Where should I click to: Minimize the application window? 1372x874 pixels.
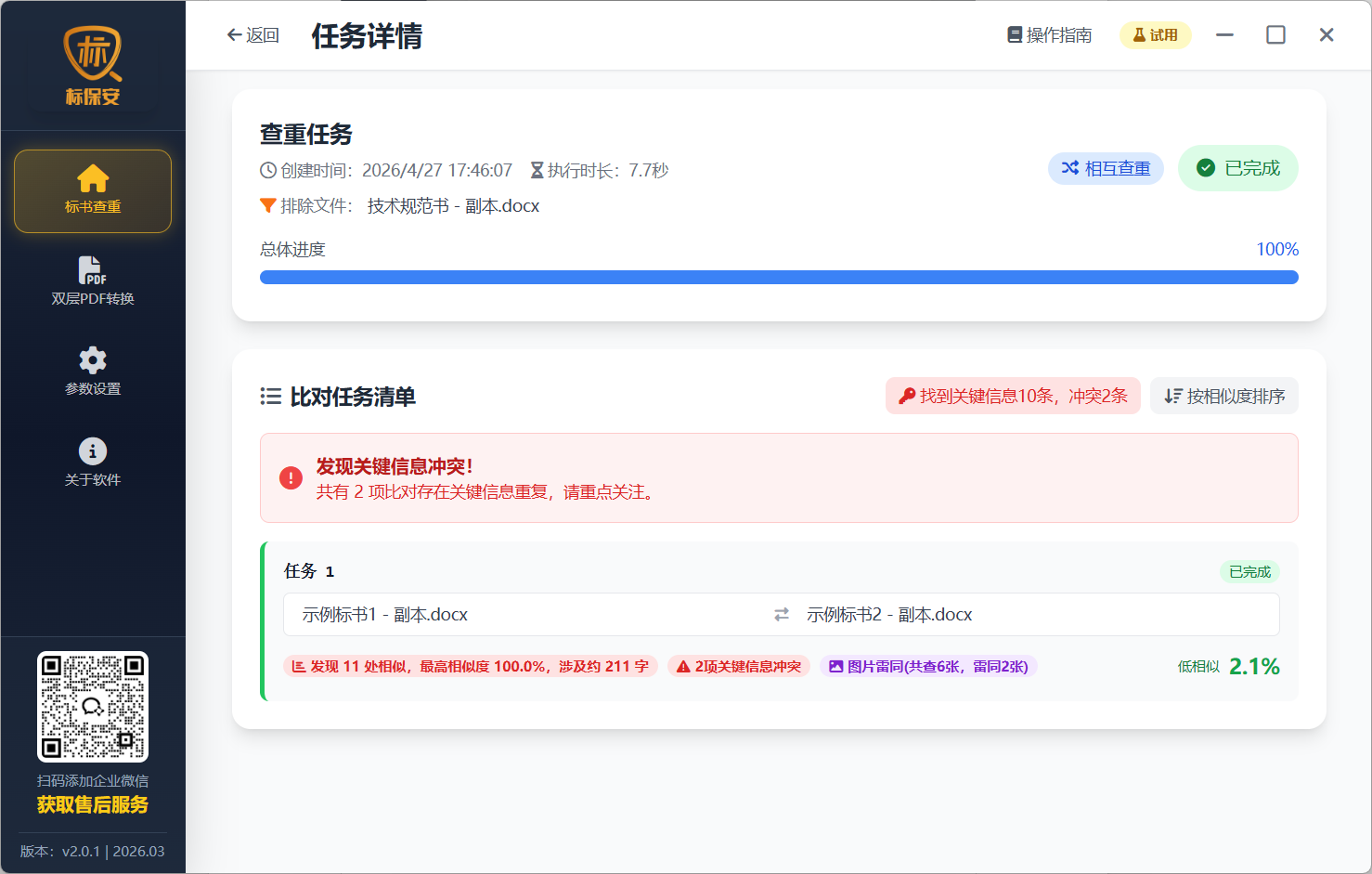pyautogui.click(x=1225, y=35)
